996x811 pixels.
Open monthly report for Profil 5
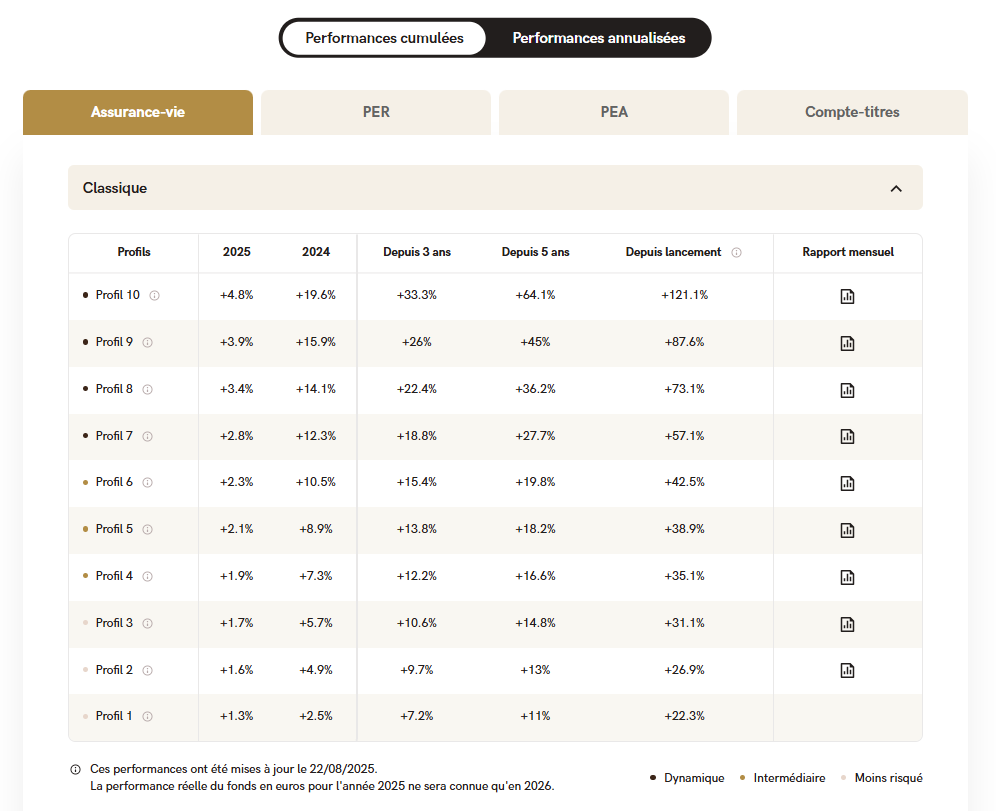coord(847,530)
